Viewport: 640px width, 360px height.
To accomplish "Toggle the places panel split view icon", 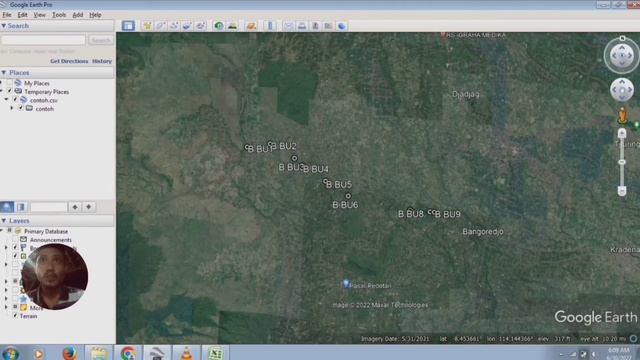I will point(21,207).
